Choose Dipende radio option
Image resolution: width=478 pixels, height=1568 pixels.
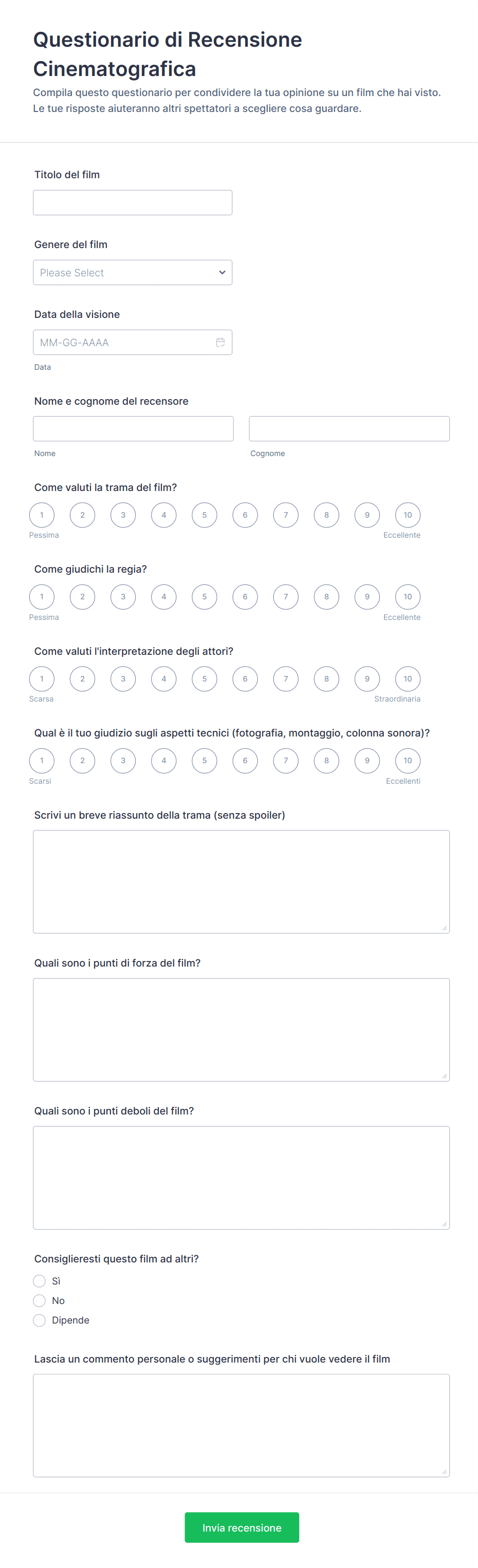[40, 1319]
